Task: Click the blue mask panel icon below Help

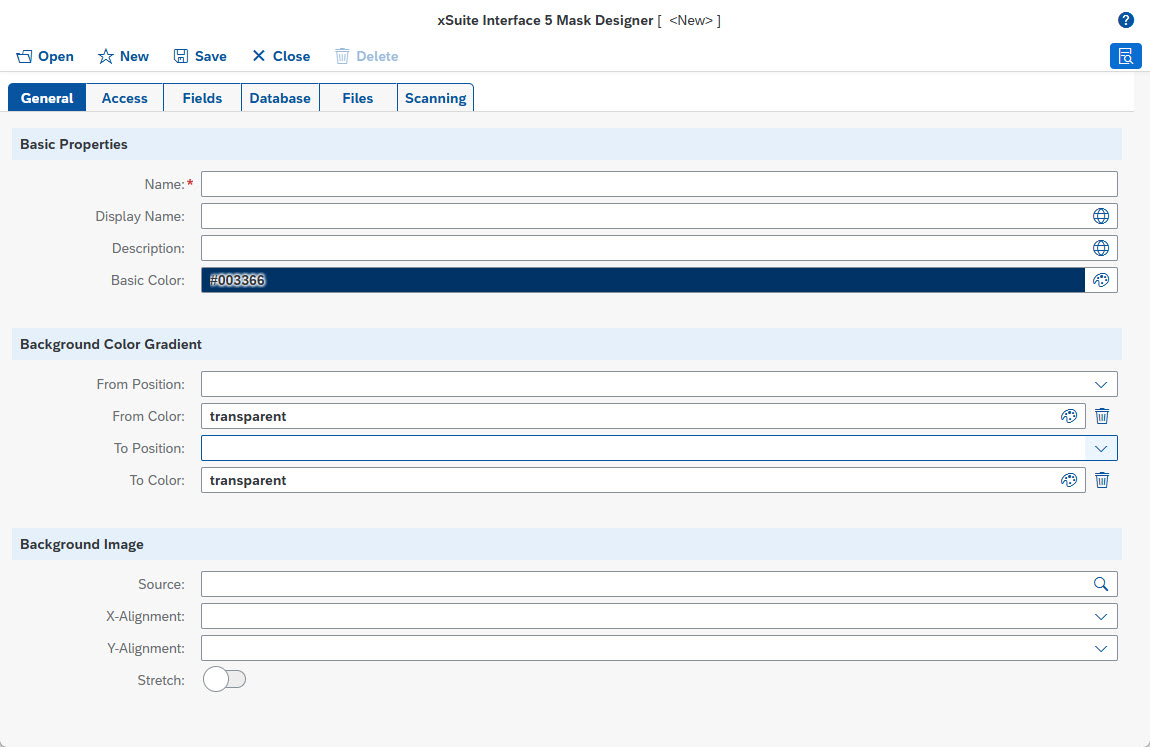Action: tap(1125, 56)
